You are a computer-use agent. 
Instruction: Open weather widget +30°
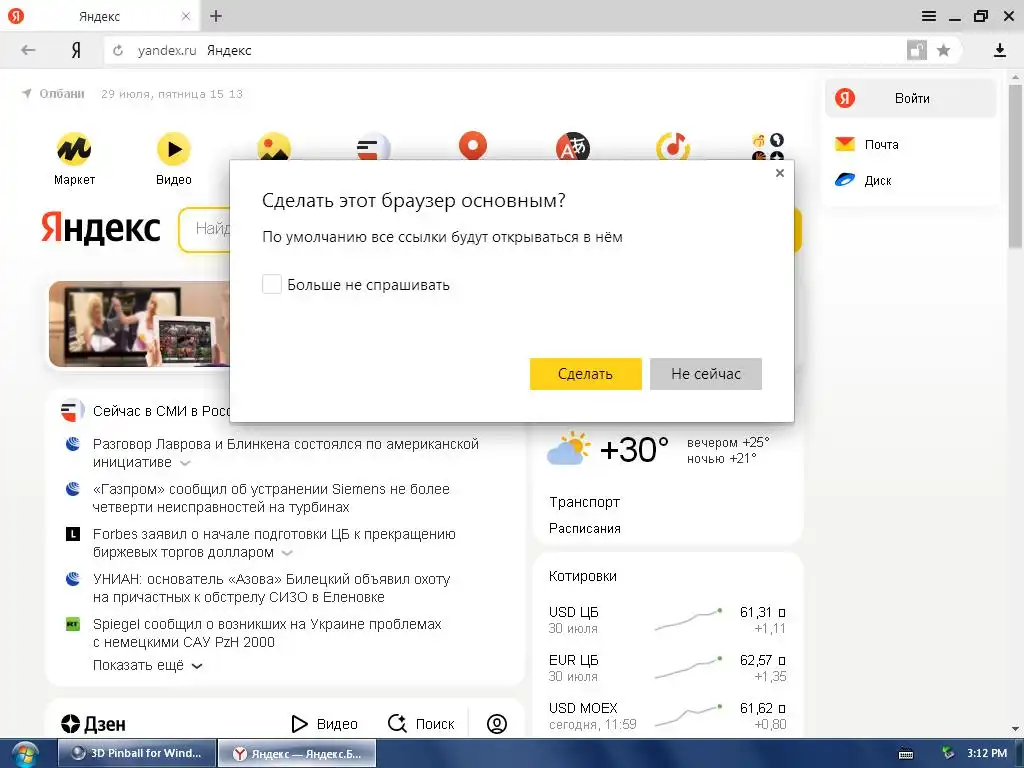click(607, 450)
